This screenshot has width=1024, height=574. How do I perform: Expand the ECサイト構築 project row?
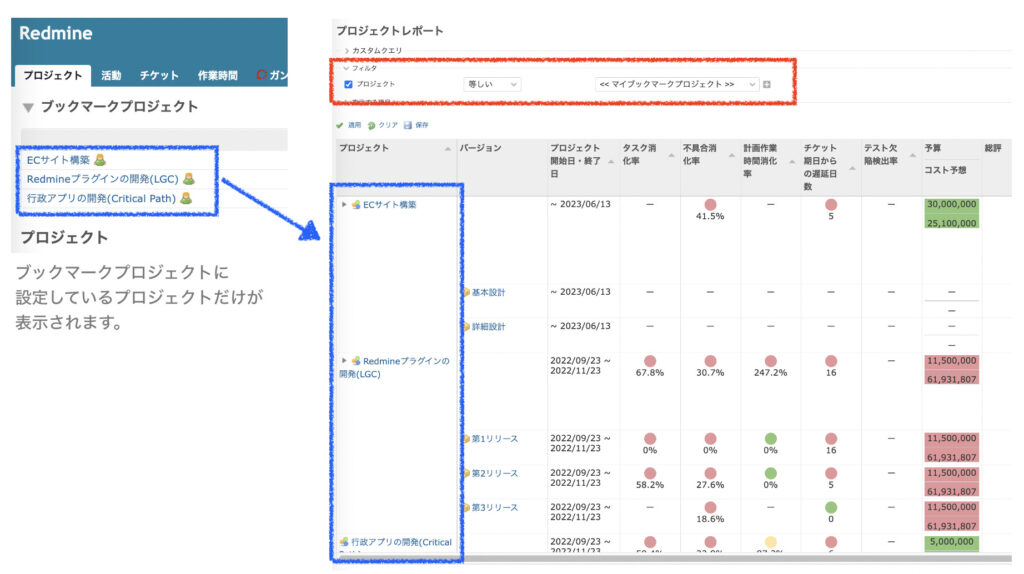pos(345,204)
